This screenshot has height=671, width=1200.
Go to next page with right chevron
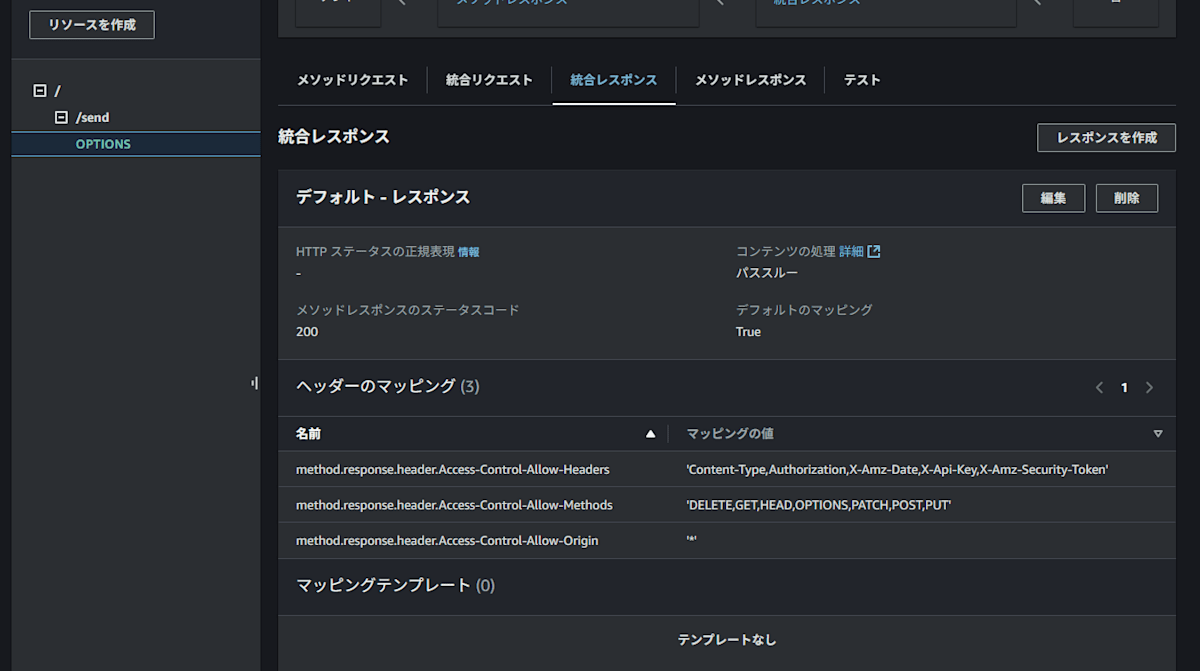[x=1149, y=387]
